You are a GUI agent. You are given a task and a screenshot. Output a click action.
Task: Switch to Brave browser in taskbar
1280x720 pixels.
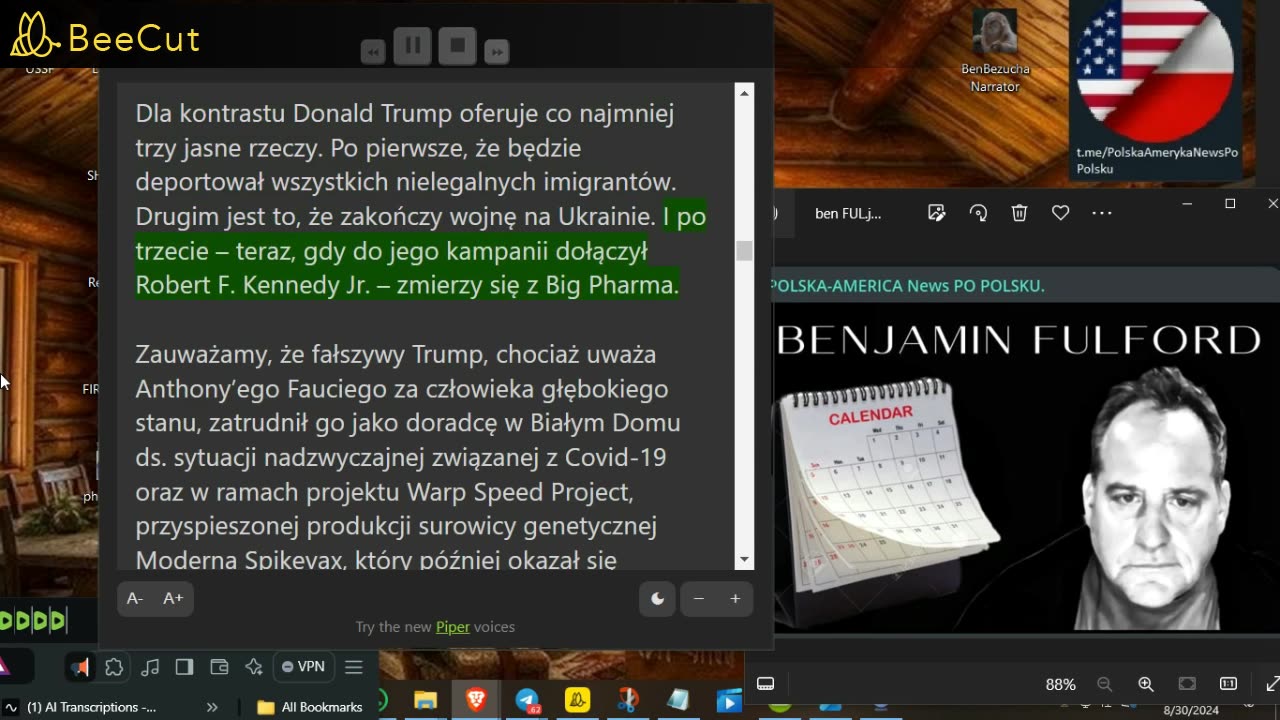tap(476, 701)
